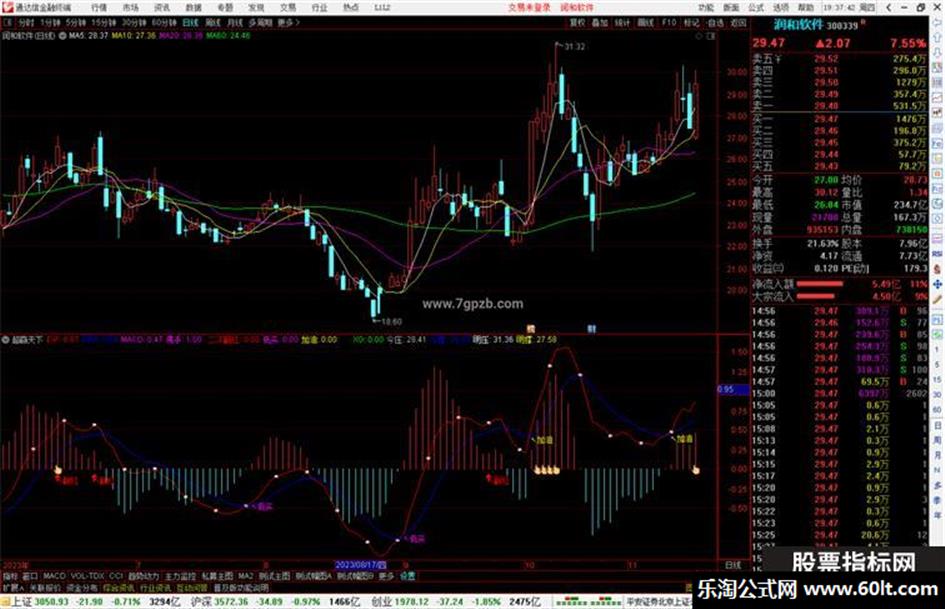Click the highlighted 2023/08/17 date marker
Viewport: 945px width, 609px height.
pyautogui.click(x=360, y=565)
